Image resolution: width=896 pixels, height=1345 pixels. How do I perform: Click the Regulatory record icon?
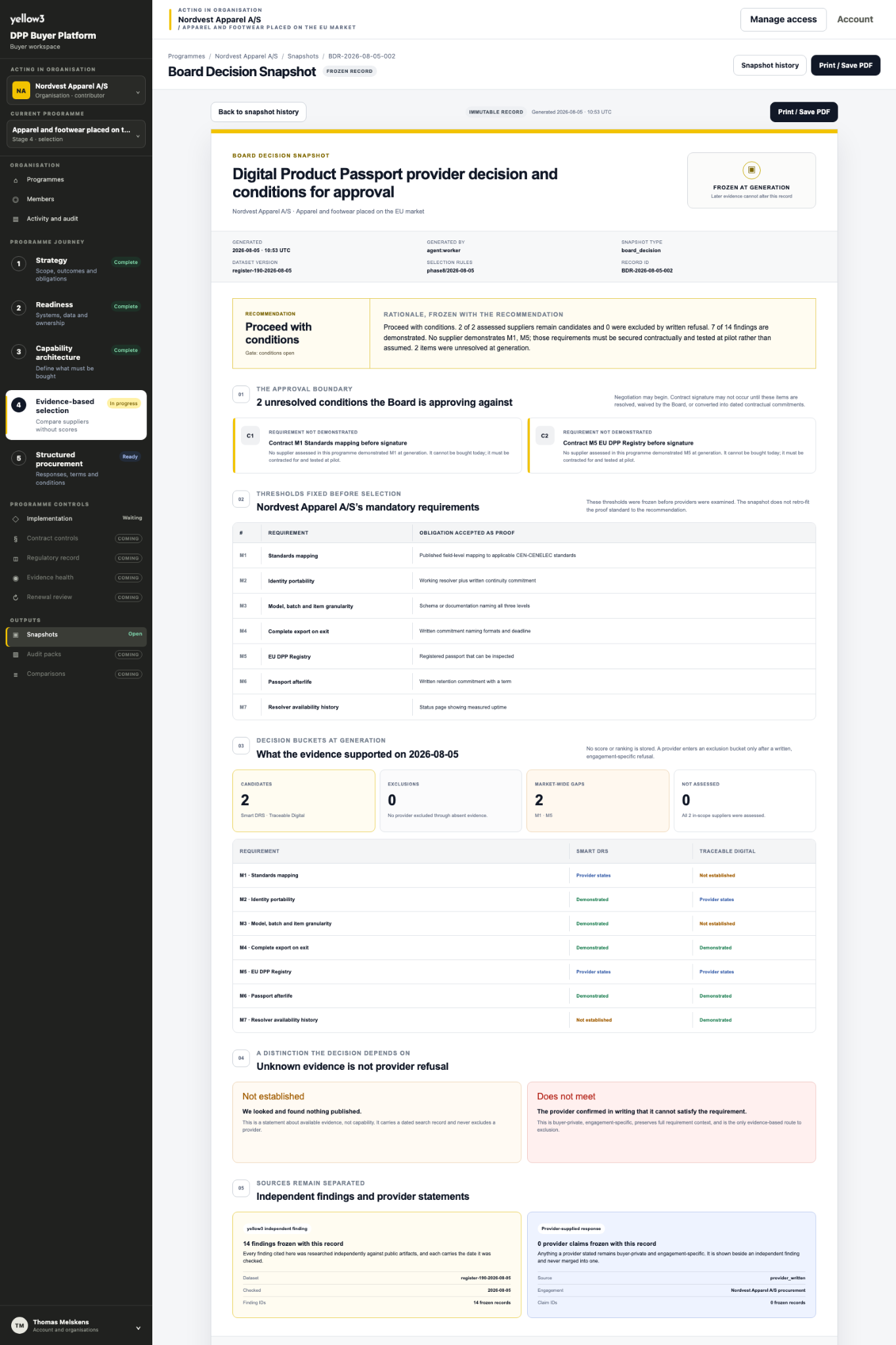(x=16, y=558)
